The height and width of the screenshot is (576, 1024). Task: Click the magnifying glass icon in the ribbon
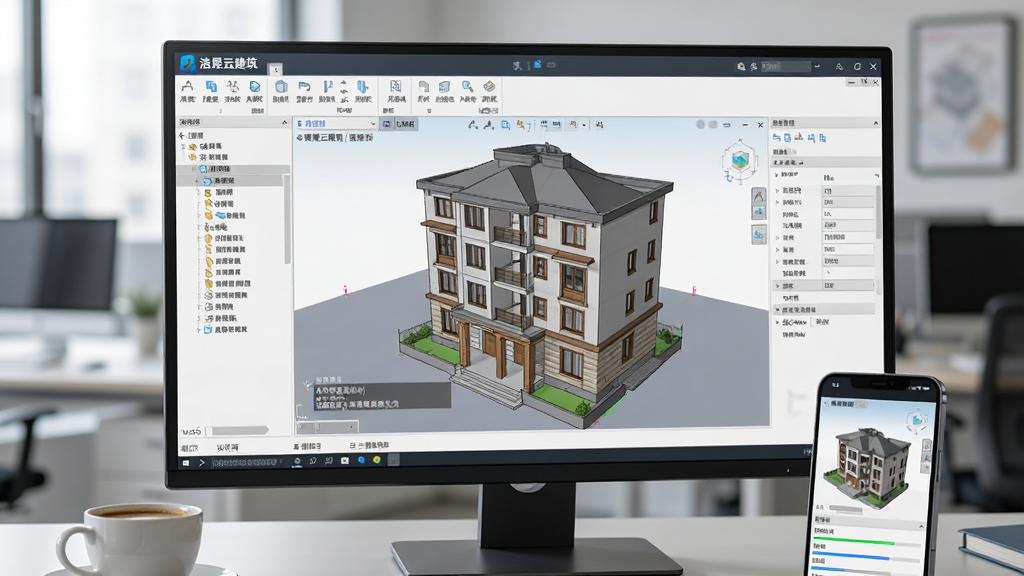(x=468, y=86)
